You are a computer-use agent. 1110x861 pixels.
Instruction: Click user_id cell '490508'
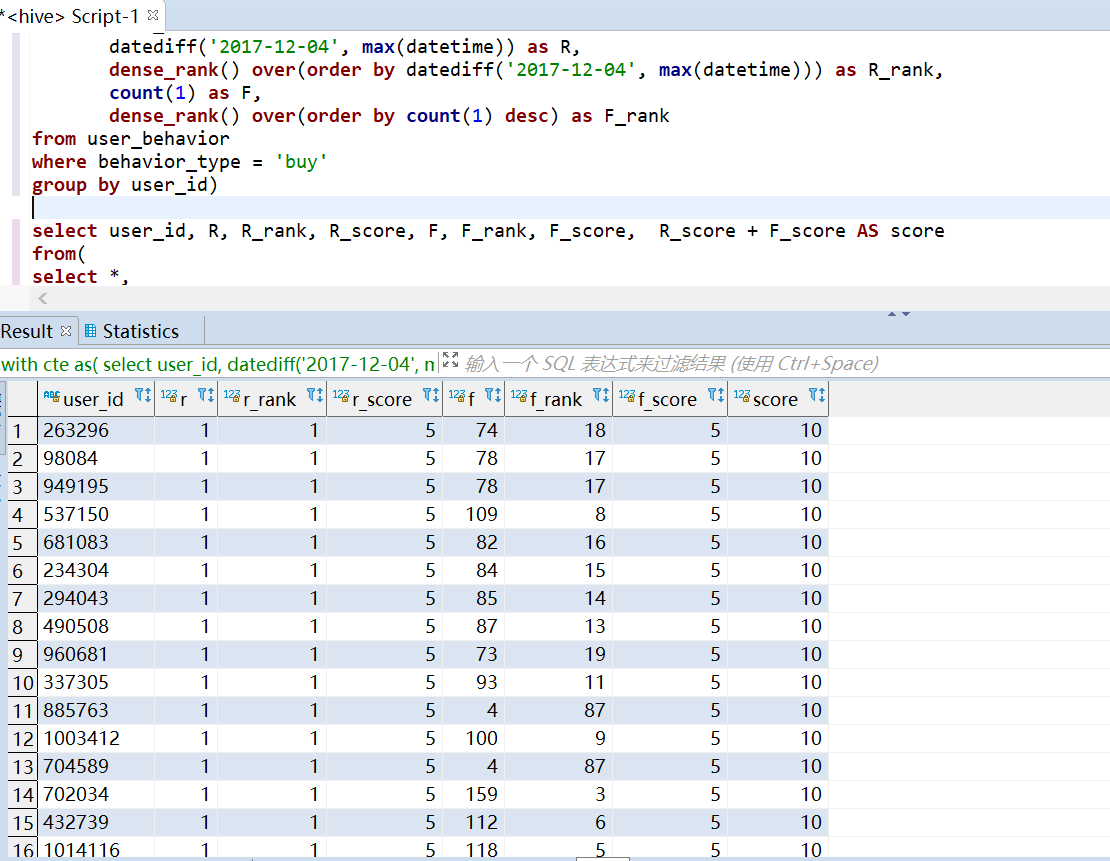[96, 626]
